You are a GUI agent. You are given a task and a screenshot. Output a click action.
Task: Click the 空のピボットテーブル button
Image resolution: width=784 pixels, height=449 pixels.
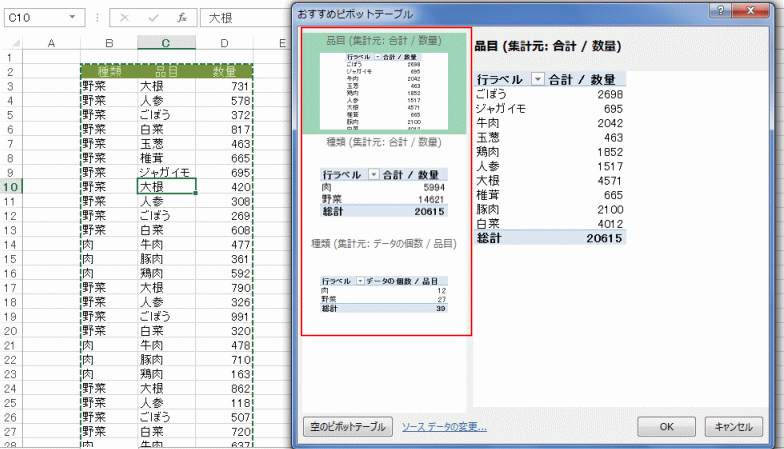pos(347,427)
